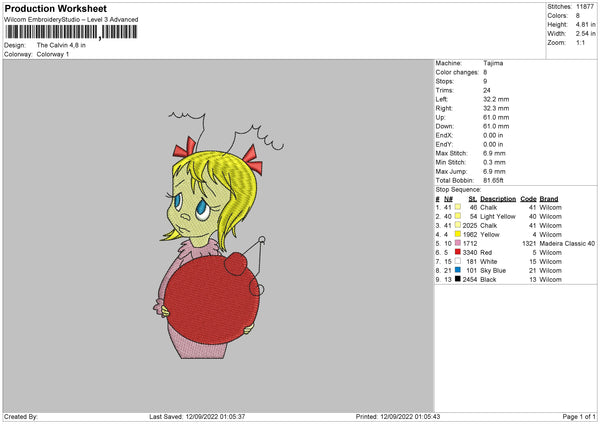Click the Code column header
The width and height of the screenshot is (600, 424).
pos(528,199)
